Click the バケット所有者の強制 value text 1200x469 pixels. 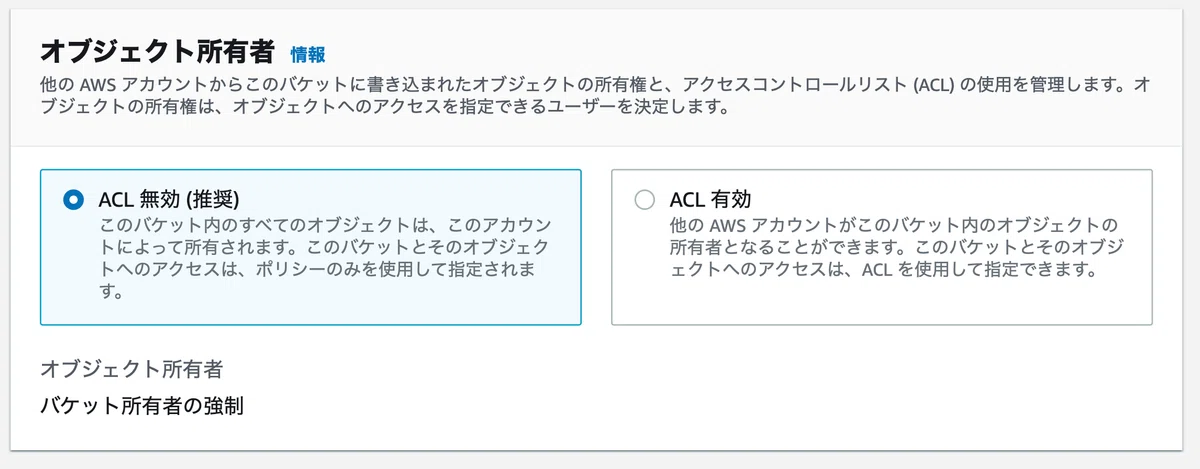(x=142, y=406)
